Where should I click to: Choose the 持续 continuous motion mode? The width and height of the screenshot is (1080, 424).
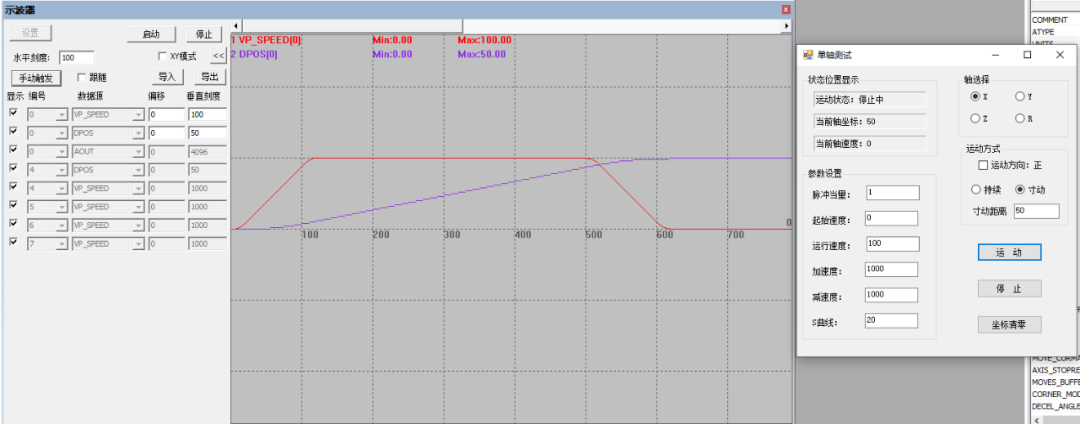pos(975,189)
